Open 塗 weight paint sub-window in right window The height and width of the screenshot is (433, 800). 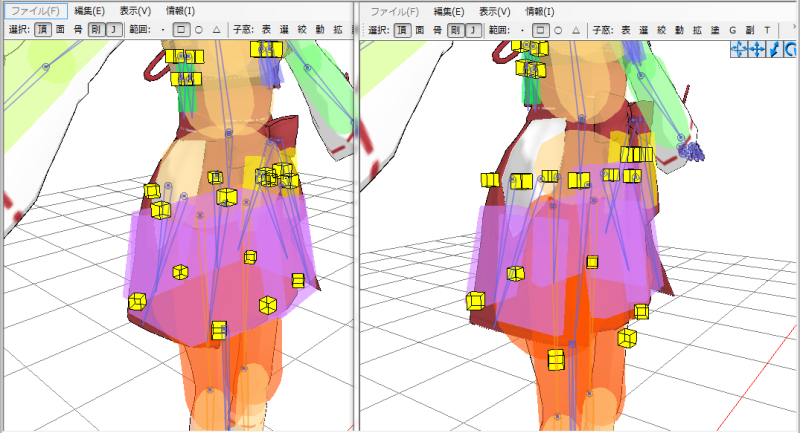tap(715, 30)
